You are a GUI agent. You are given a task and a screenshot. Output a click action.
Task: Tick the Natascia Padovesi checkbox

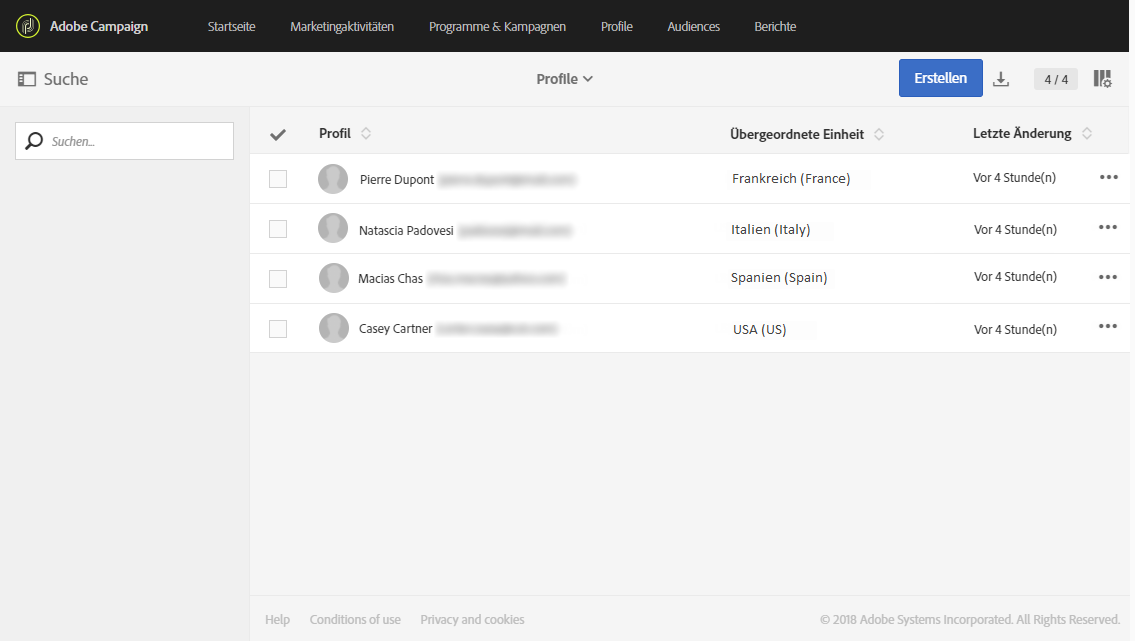pos(278,229)
